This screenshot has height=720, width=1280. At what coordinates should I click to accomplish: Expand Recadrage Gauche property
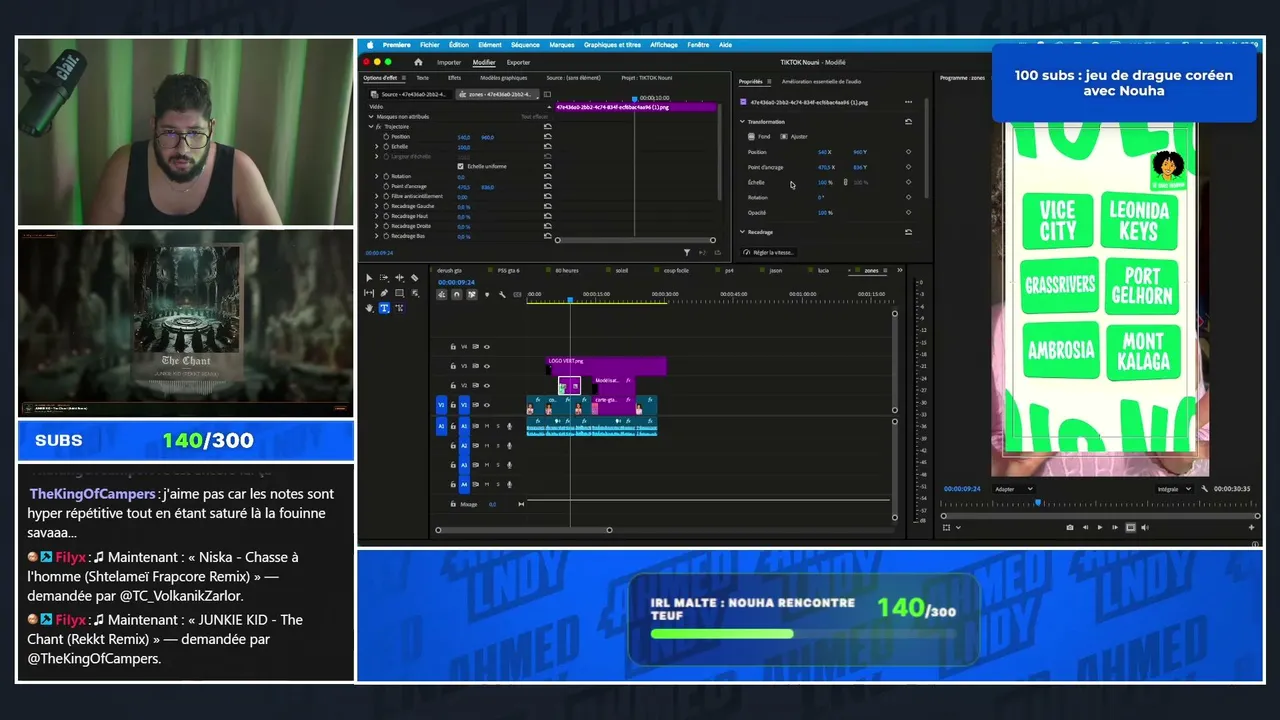377,207
